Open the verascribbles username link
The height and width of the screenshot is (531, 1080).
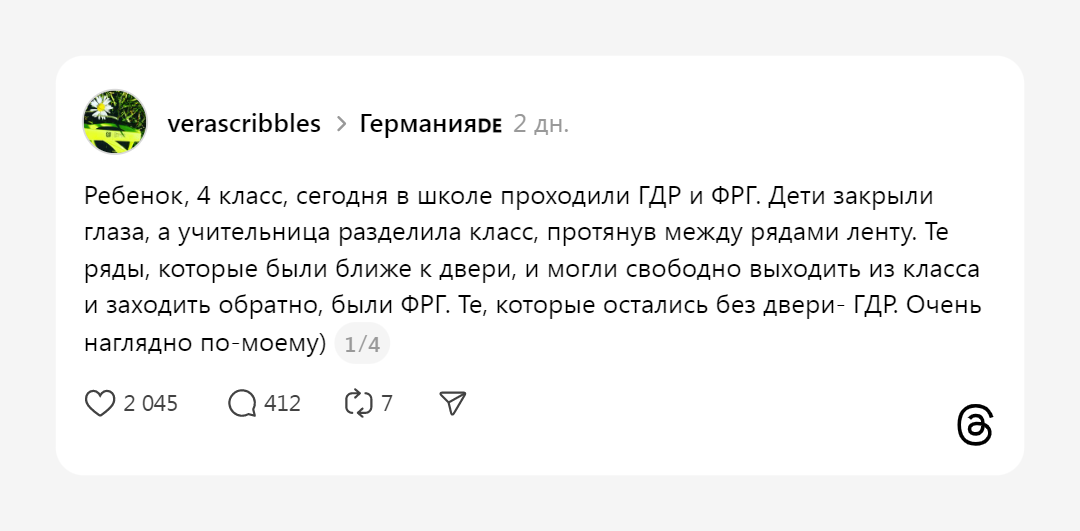[244, 124]
